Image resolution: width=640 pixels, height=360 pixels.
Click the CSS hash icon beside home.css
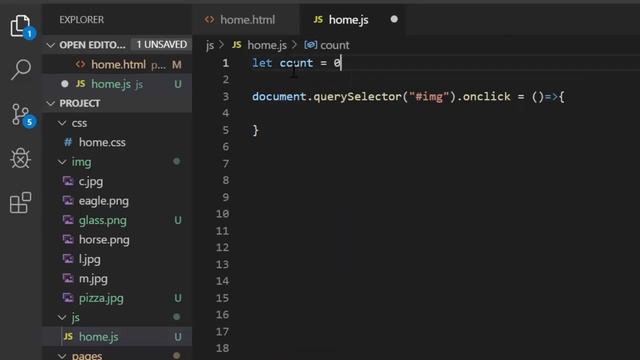coord(68,142)
